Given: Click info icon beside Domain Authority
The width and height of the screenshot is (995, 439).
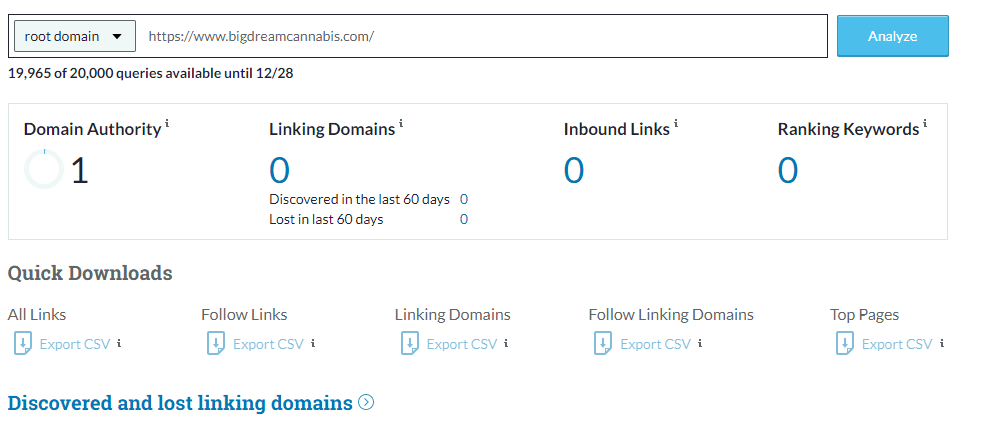Looking at the screenshot, I should click(167, 124).
